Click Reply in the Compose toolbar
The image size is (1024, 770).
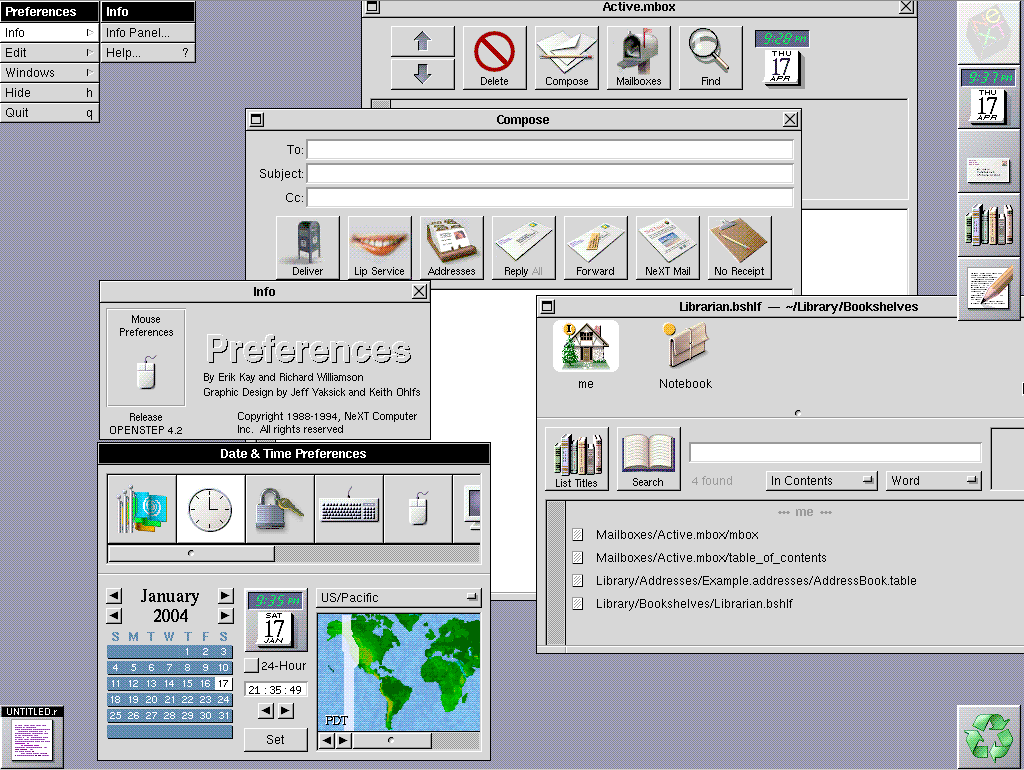coord(523,248)
